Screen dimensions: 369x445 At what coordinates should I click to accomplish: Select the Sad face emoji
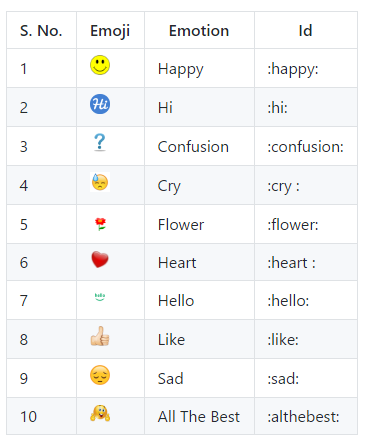(x=100, y=375)
